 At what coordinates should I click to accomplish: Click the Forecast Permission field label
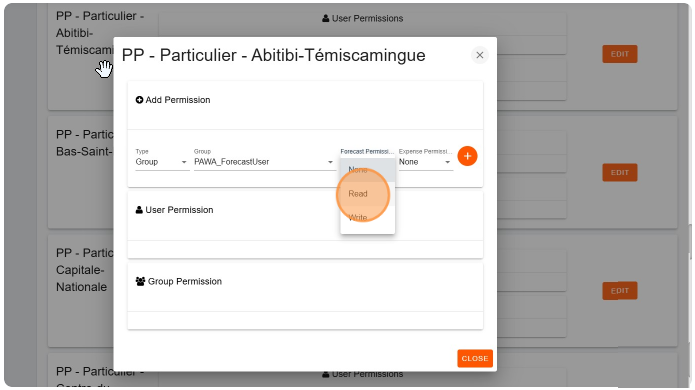[x=367, y=152]
